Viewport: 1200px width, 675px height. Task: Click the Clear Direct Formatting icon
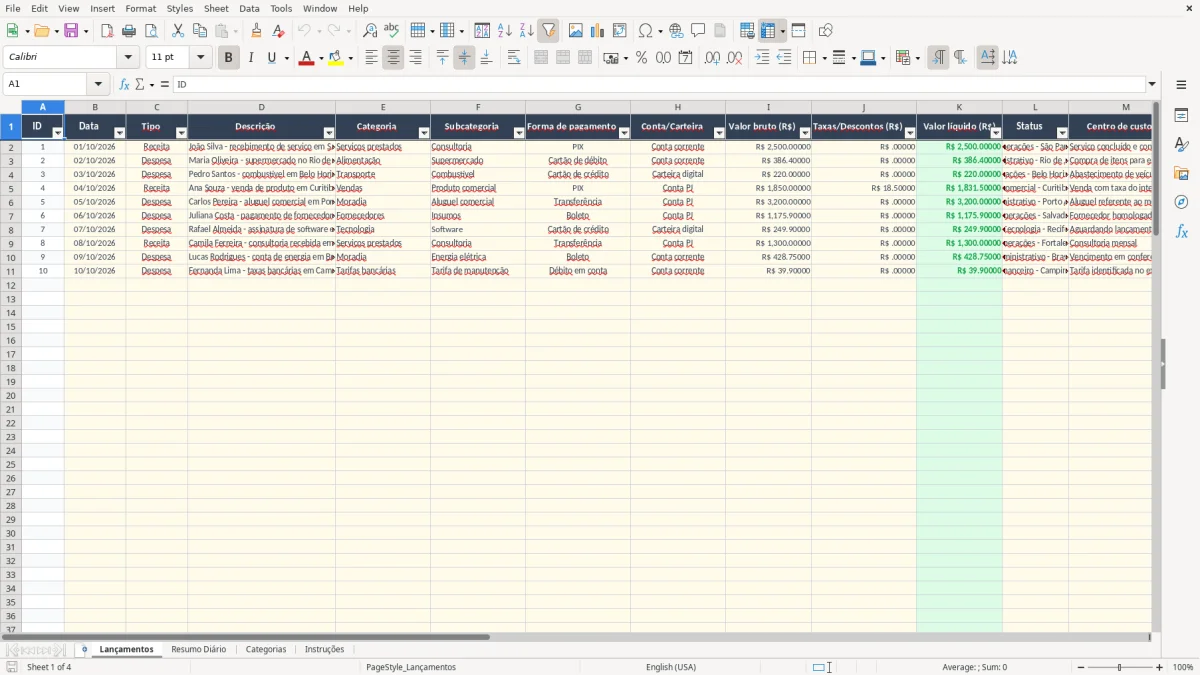point(278,31)
